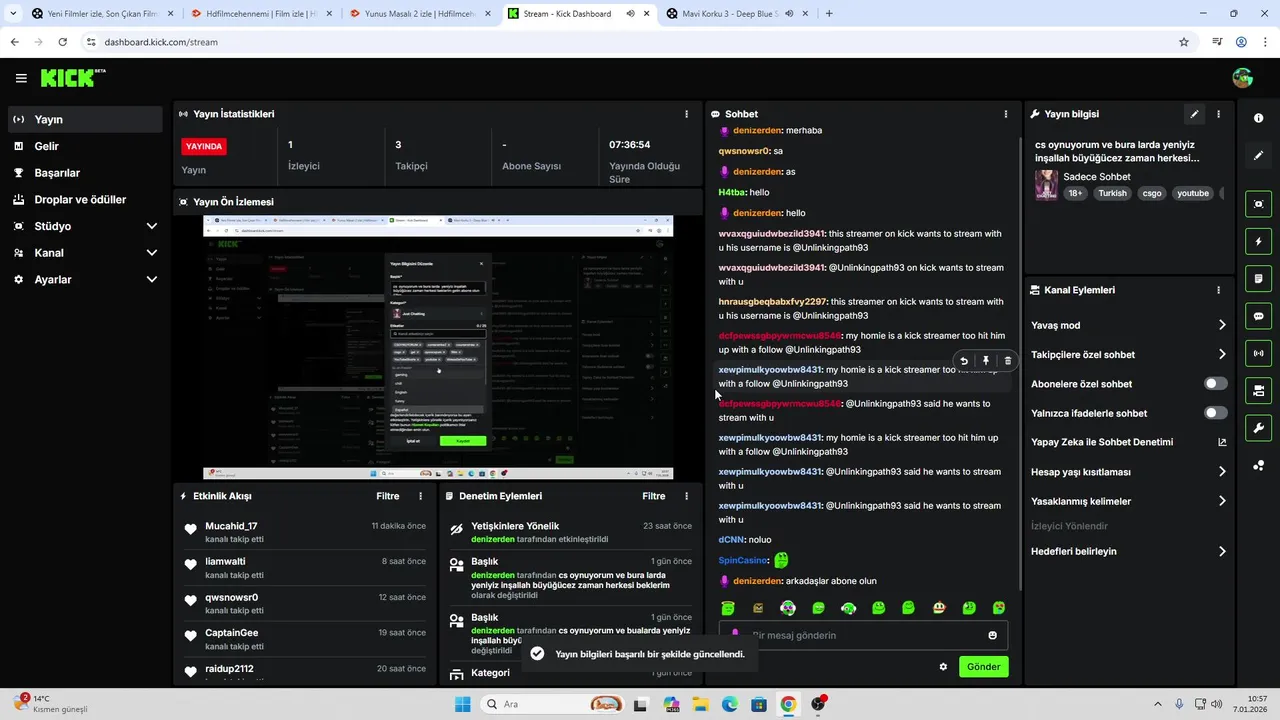The height and width of the screenshot is (720, 1280).
Task: Toggle the wrench icon in right sidebar
Action: click(x=1258, y=428)
